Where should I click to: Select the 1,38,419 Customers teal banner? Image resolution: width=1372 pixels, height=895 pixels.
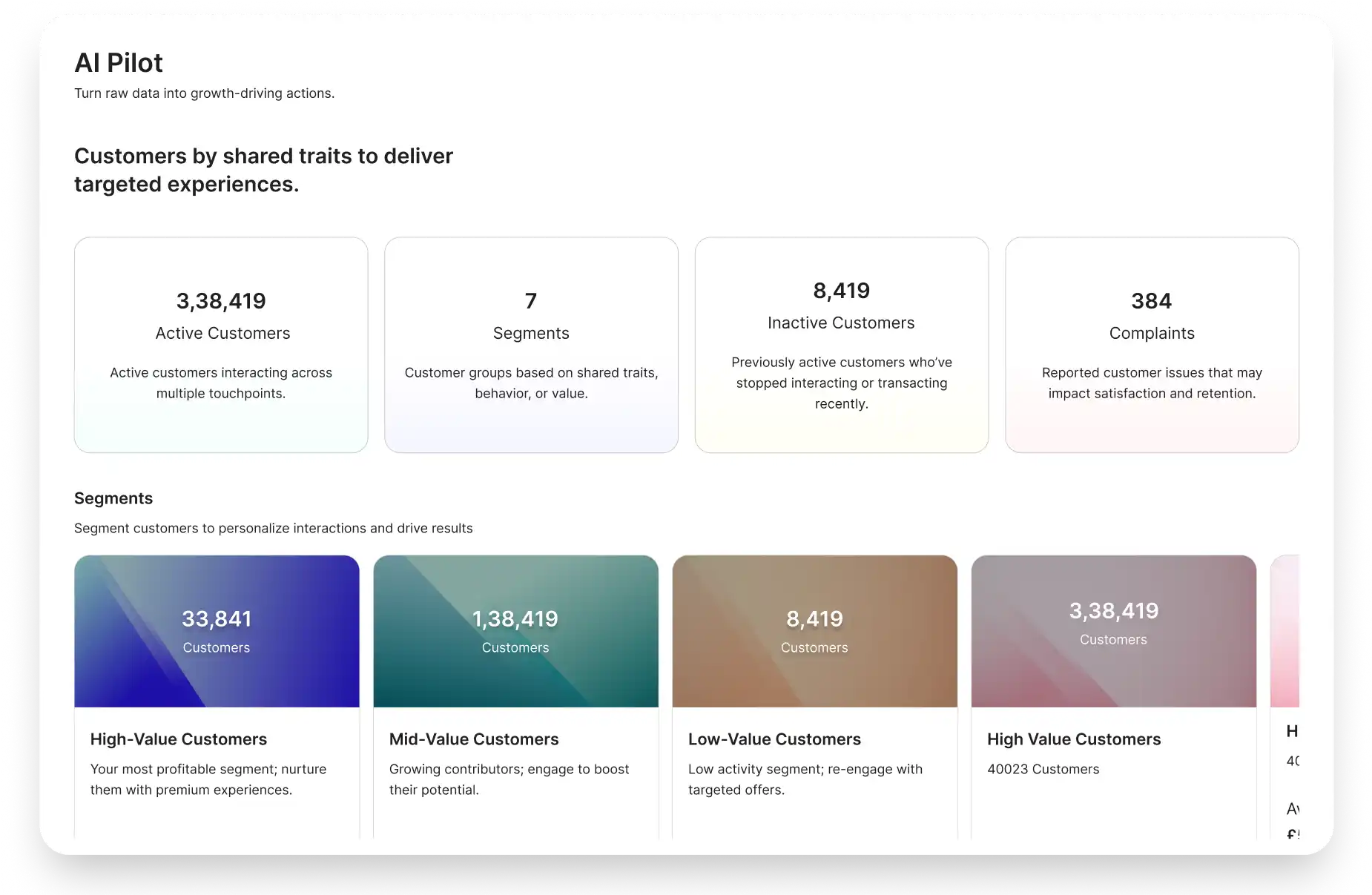click(x=515, y=630)
